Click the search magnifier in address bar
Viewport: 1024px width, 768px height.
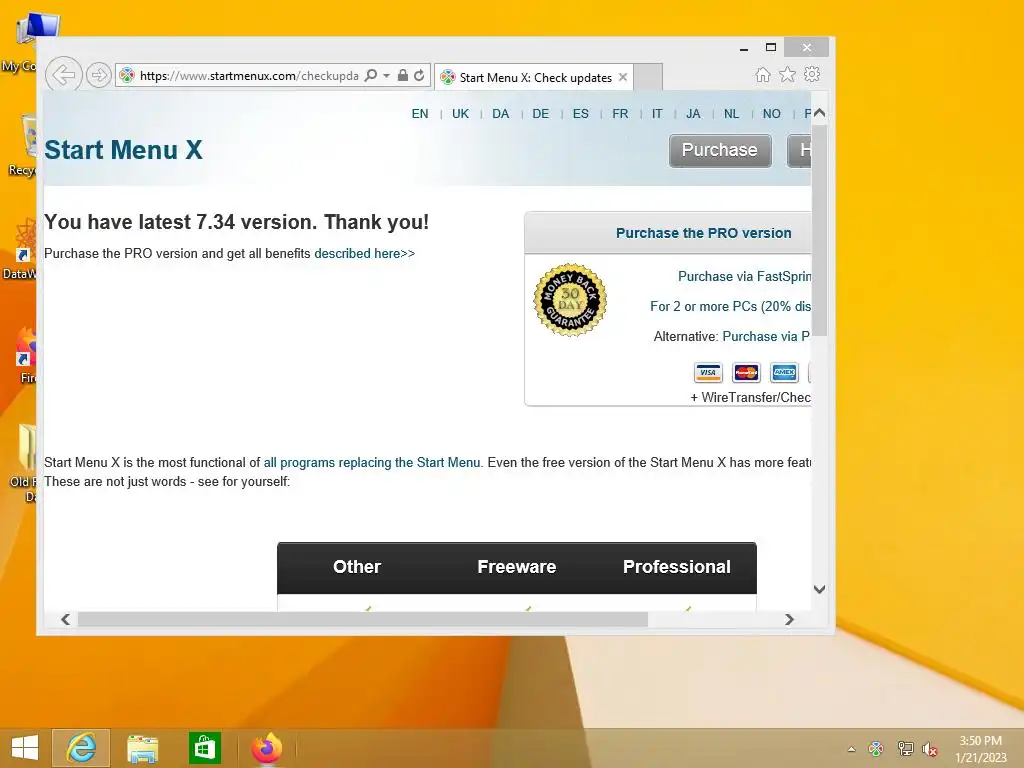(371, 75)
